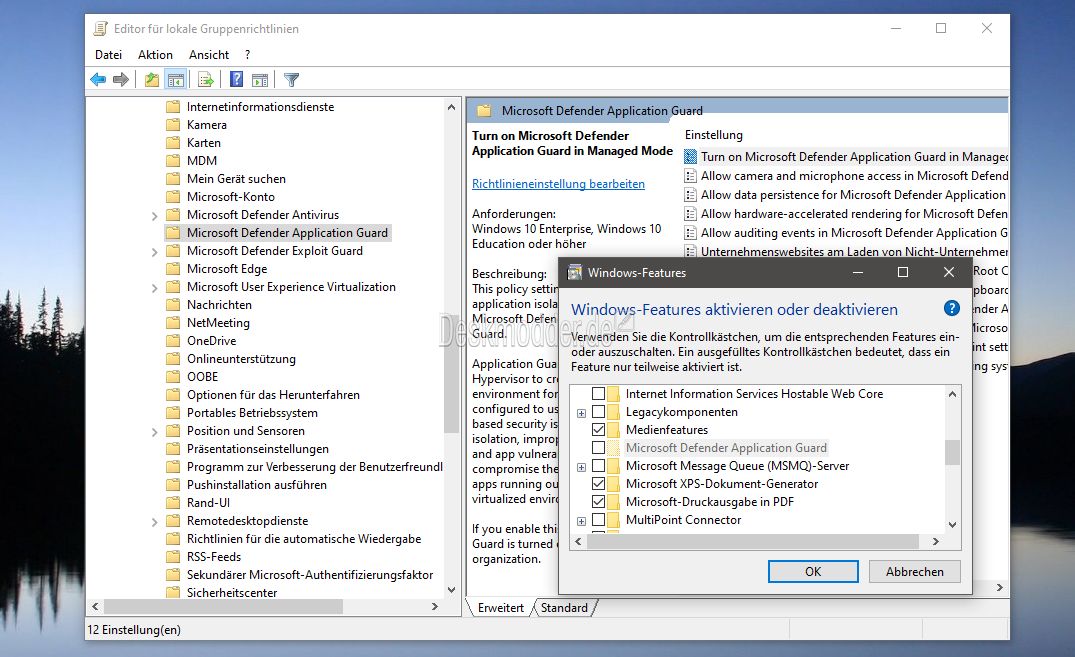Select the Internetinformationsdienste tree folder

(x=261, y=107)
